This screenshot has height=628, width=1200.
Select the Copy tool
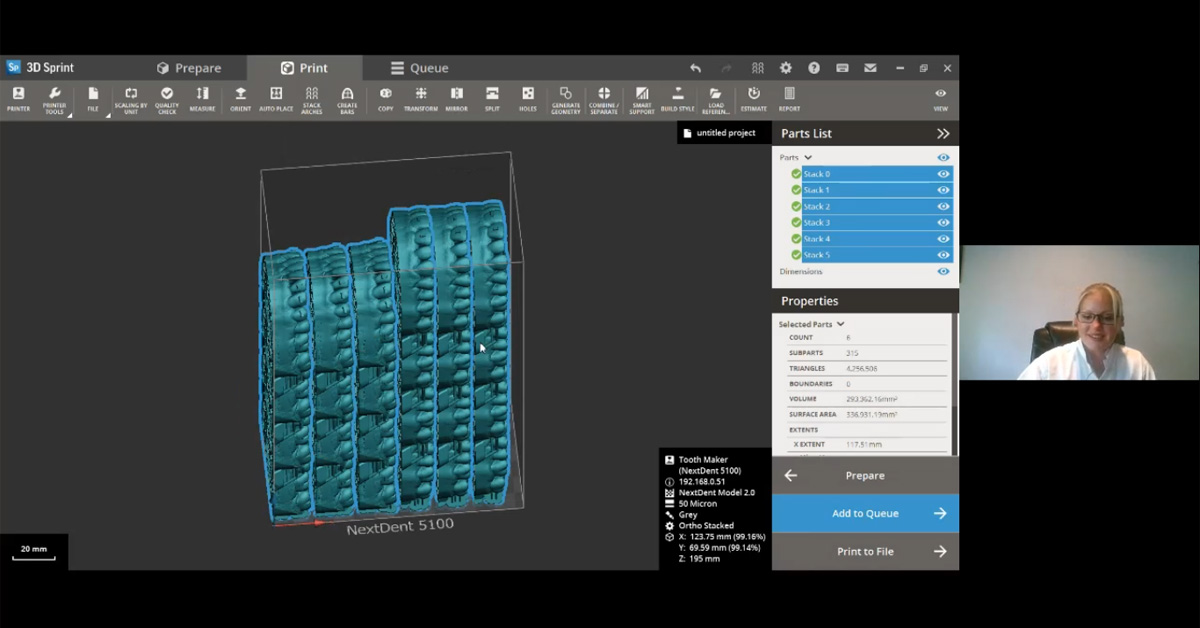click(x=386, y=99)
